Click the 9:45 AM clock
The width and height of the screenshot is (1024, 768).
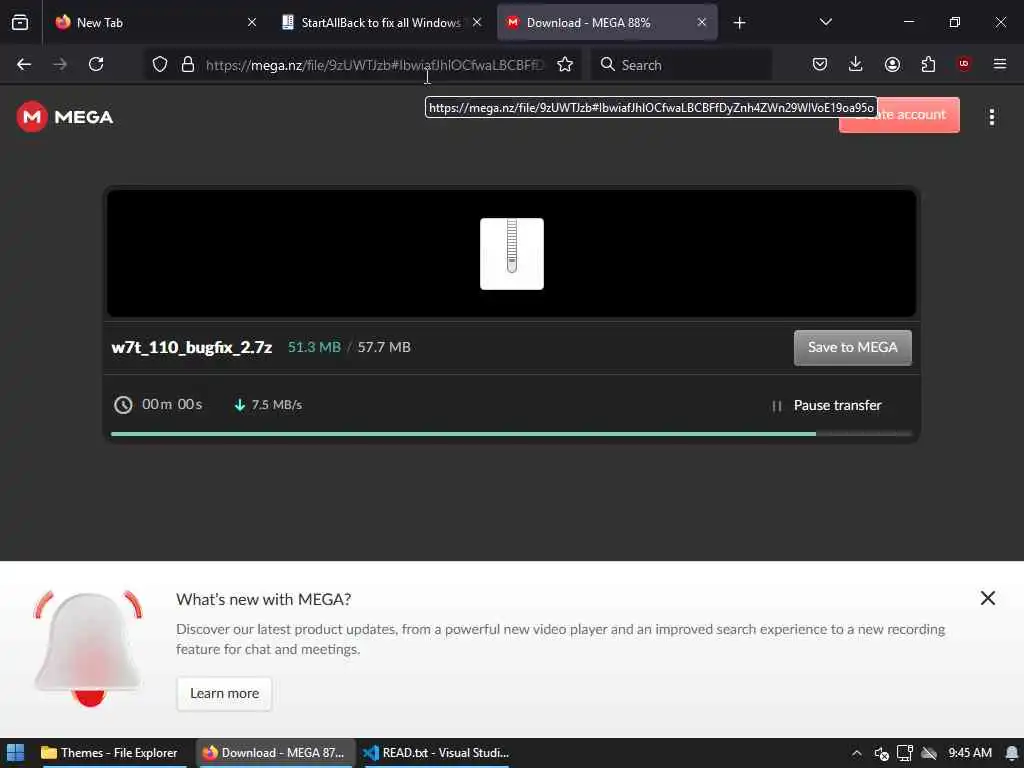tap(970, 753)
